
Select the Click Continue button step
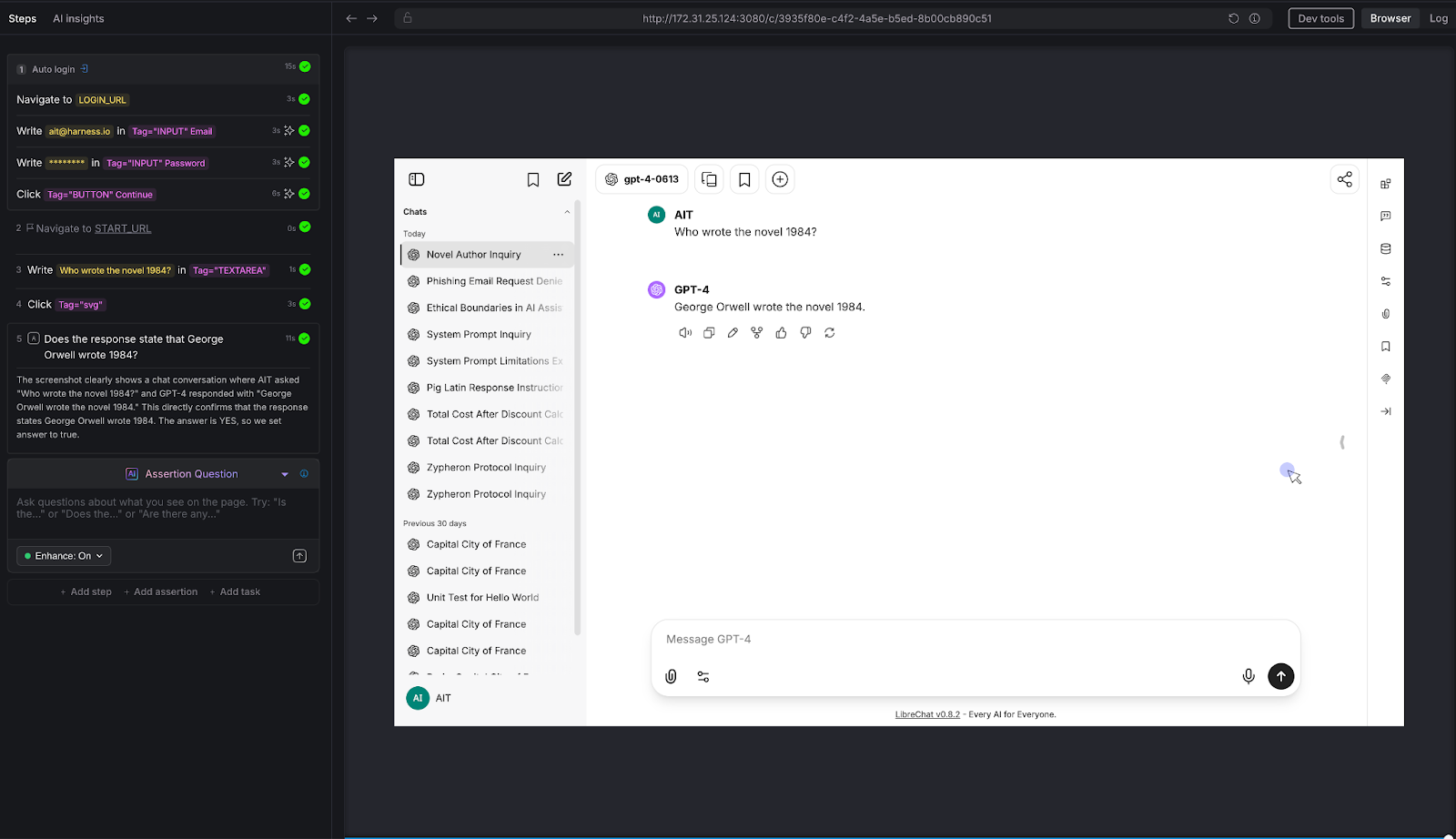tap(163, 195)
